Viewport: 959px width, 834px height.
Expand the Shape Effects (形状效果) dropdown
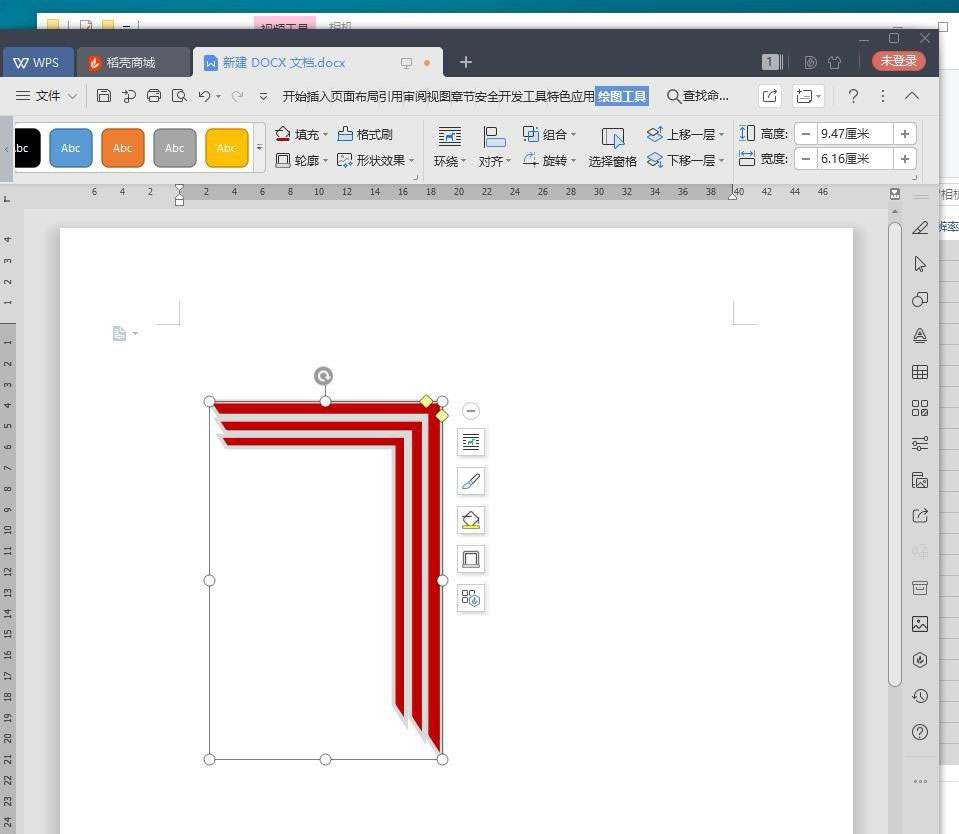(412, 161)
